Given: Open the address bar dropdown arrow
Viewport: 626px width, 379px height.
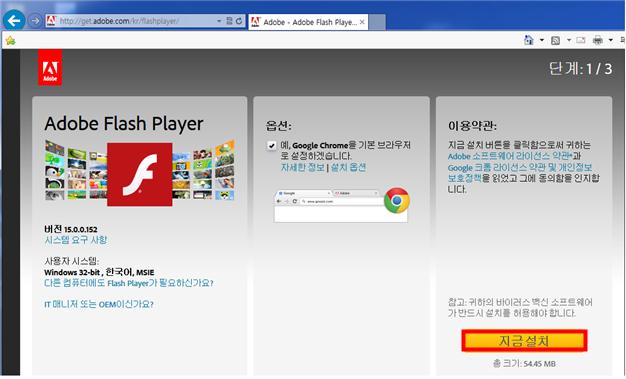Looking at the screenshot, I should click(x=219, y=21).
